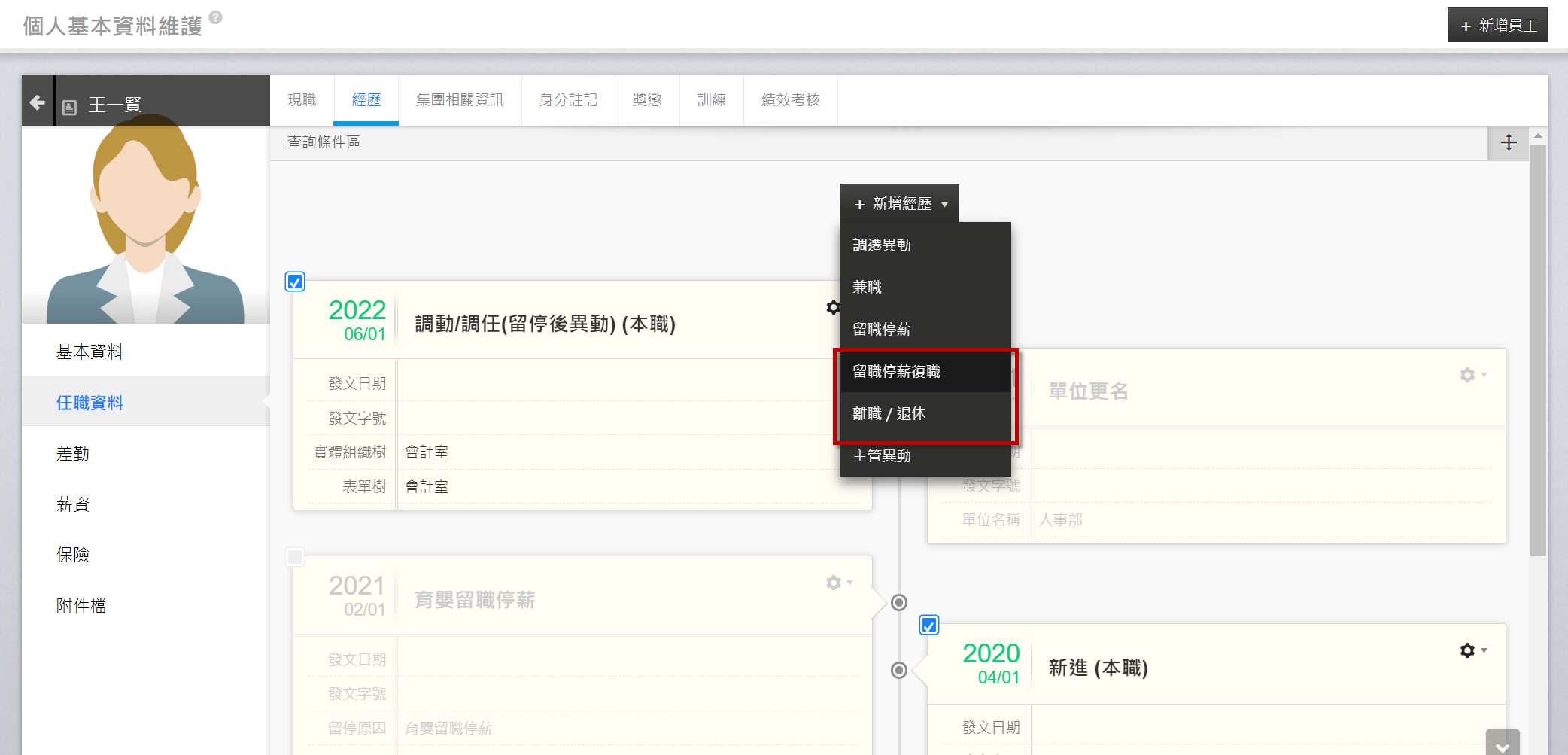Screen dimensions: 1568x755
Task: Click the back arrow beside employee name
Action: tap(37, 102)
